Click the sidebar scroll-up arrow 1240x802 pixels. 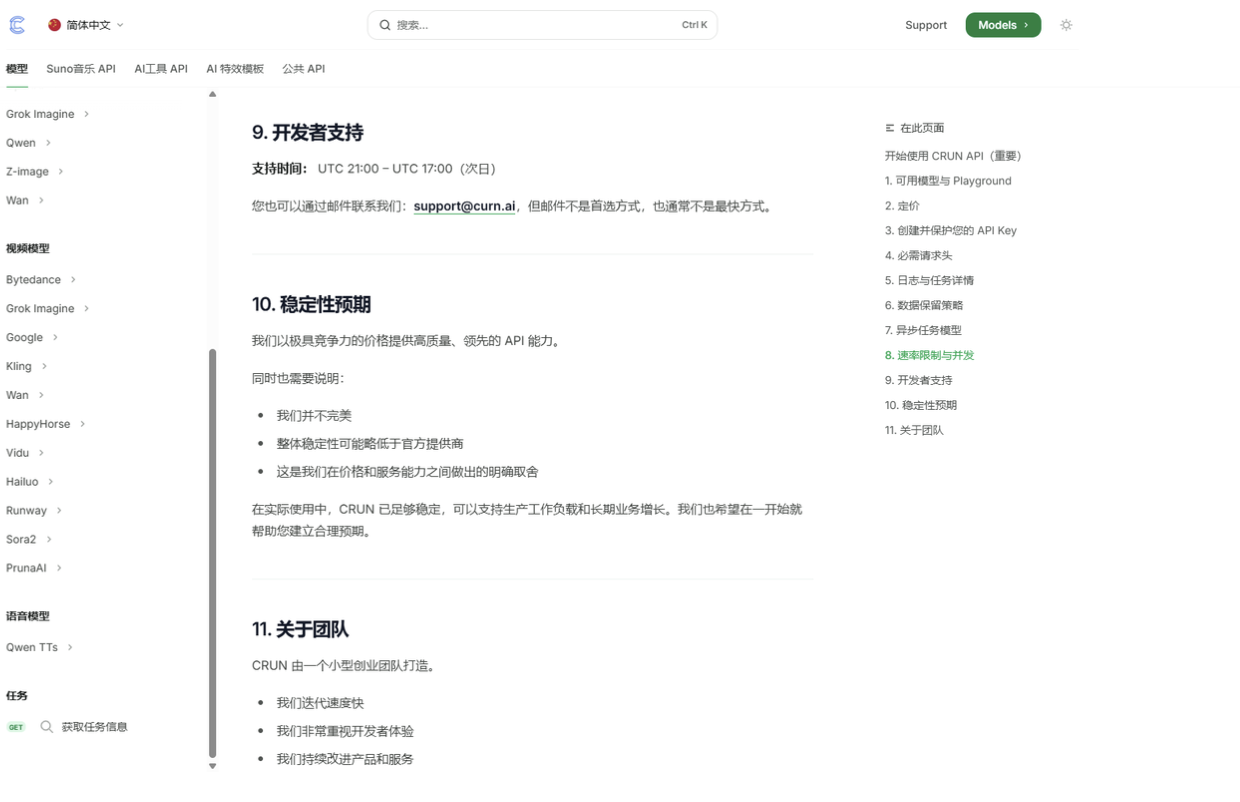pyautogui.click(x=212, y=94)
